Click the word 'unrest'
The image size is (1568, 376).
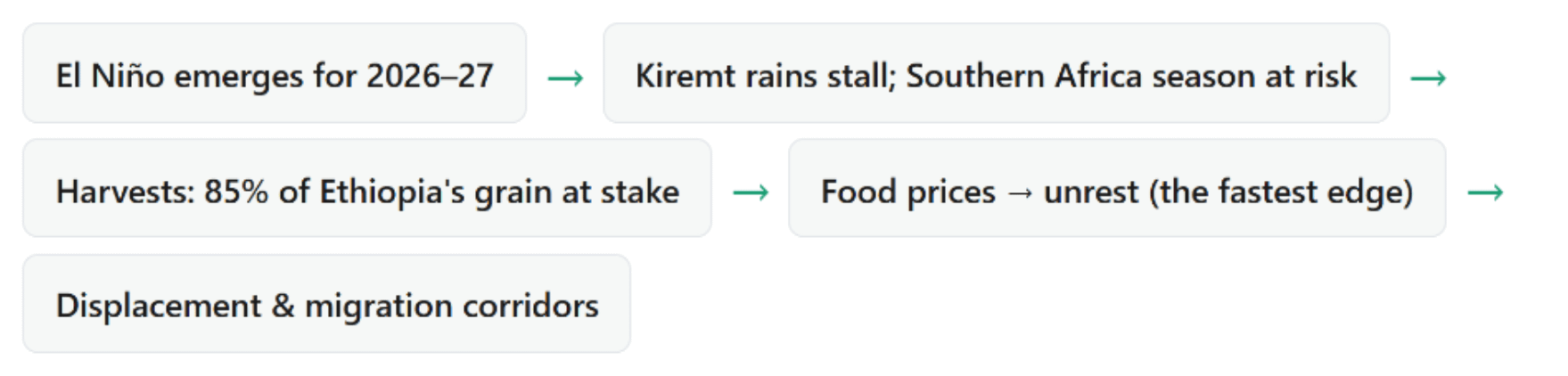[1091, 192]
